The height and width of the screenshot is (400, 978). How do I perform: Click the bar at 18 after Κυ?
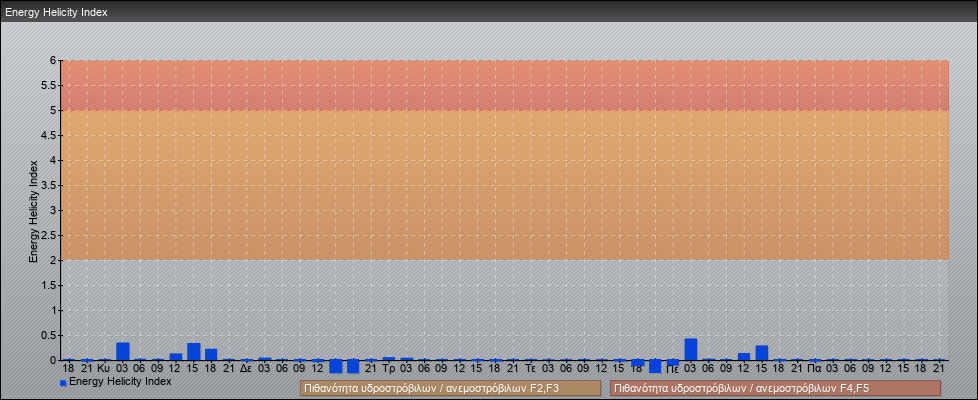pos(211,354)
